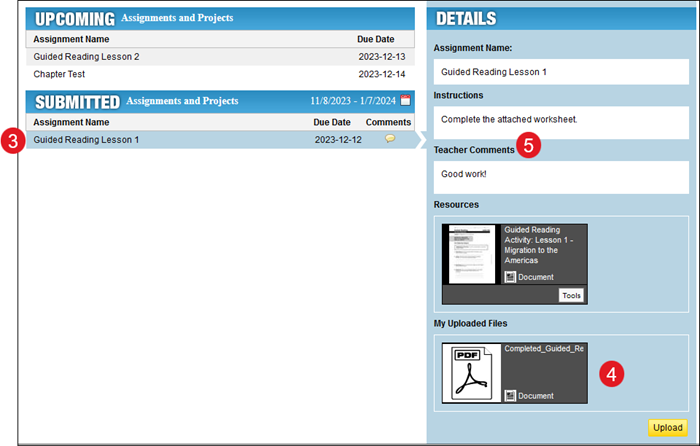This screenshot has width=700, height=446.
Task: Click the Comments column header
Action: (388, 122)
